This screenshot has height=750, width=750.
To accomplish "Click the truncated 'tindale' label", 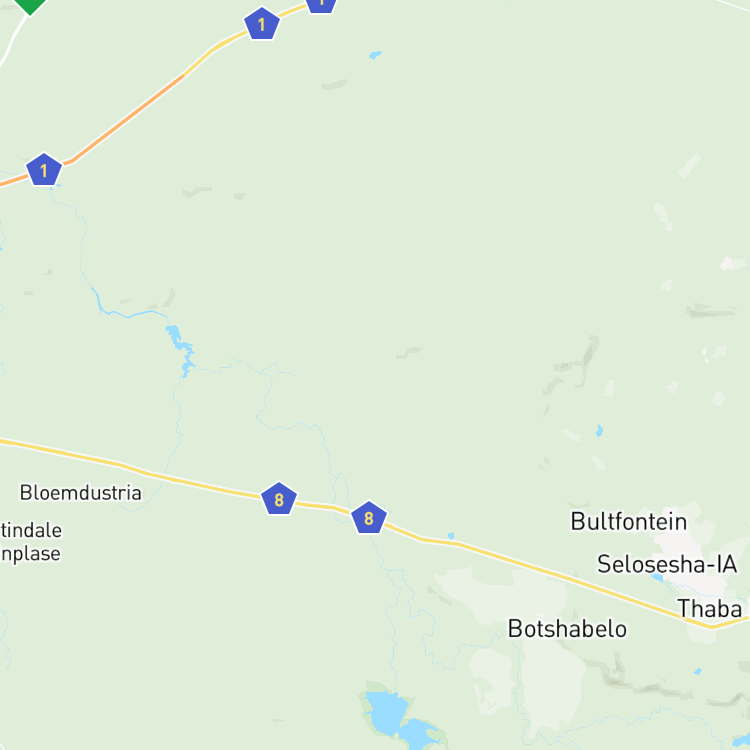I will (31, 530).
